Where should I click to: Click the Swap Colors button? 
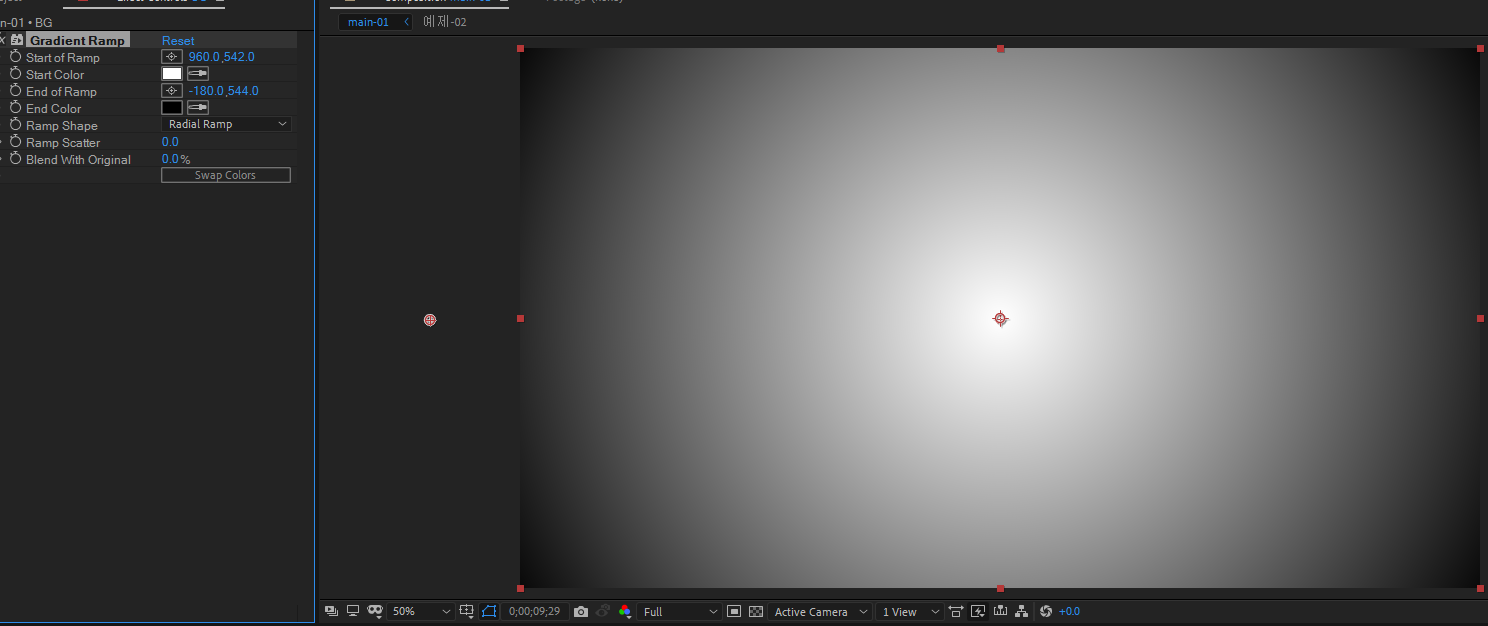(x=226, y=175)
